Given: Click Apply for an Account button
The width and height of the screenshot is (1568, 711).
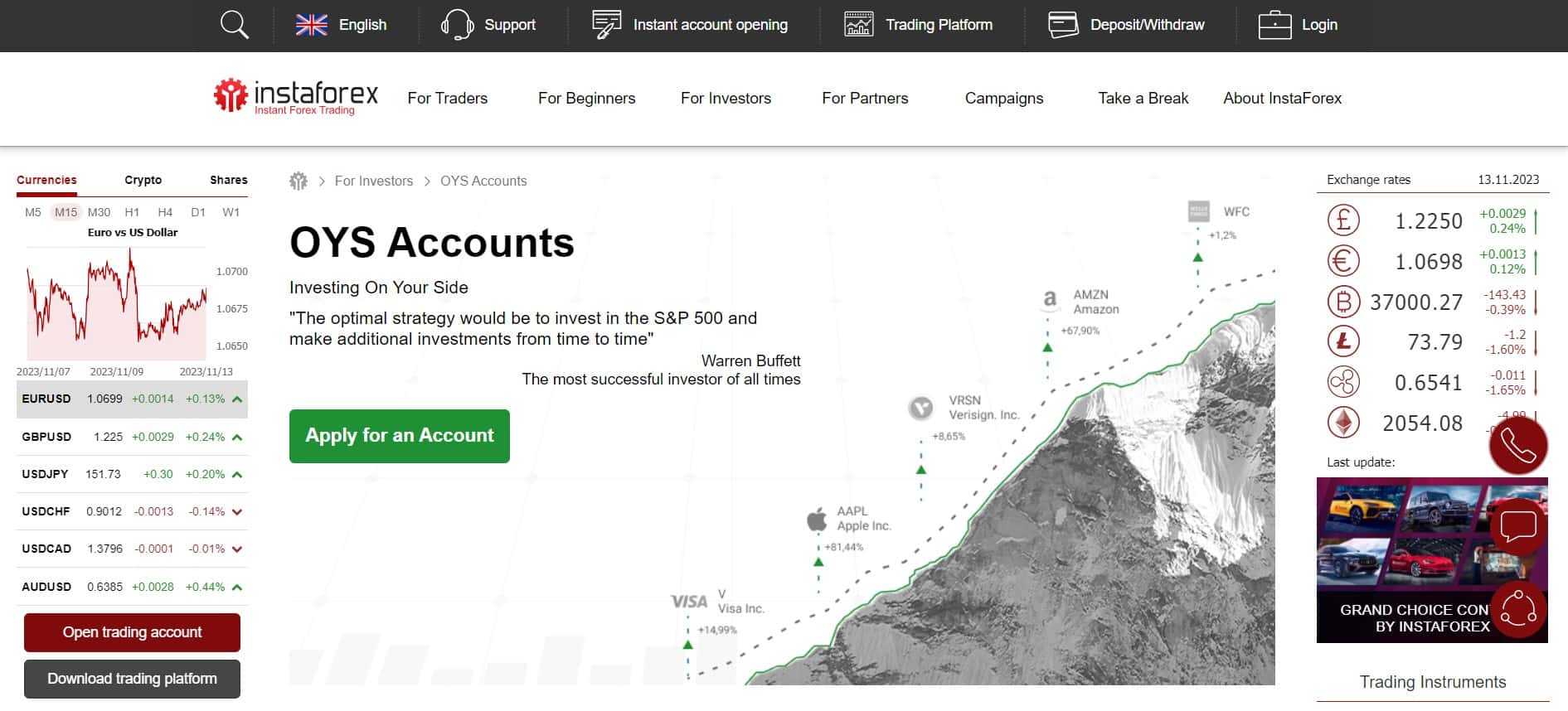Looking at the screenshot, I should point(400,436).
